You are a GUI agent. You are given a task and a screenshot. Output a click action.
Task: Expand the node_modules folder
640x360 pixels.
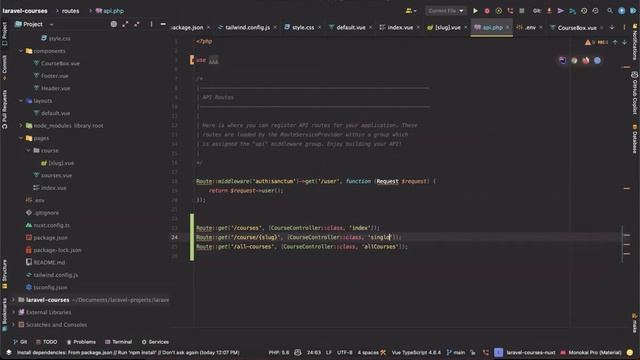tap(21, 126)
